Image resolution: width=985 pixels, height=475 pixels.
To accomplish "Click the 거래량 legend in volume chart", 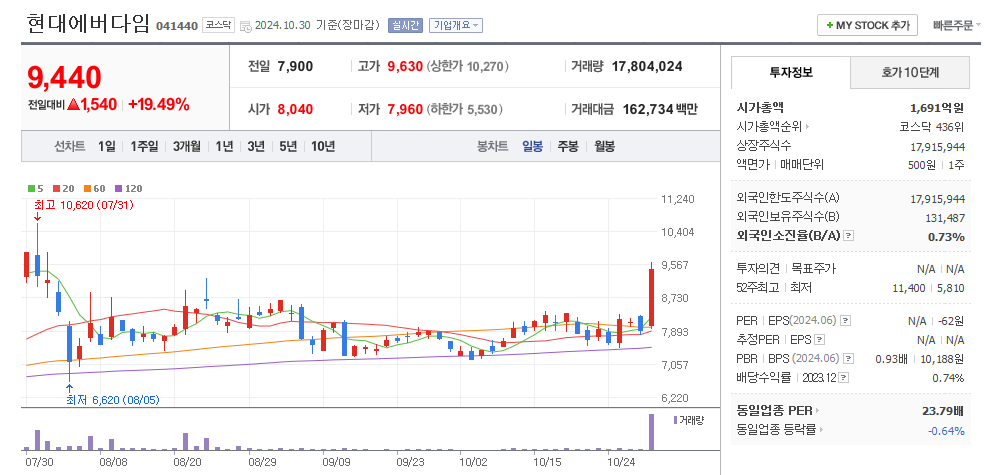I will tap(688, 420).
